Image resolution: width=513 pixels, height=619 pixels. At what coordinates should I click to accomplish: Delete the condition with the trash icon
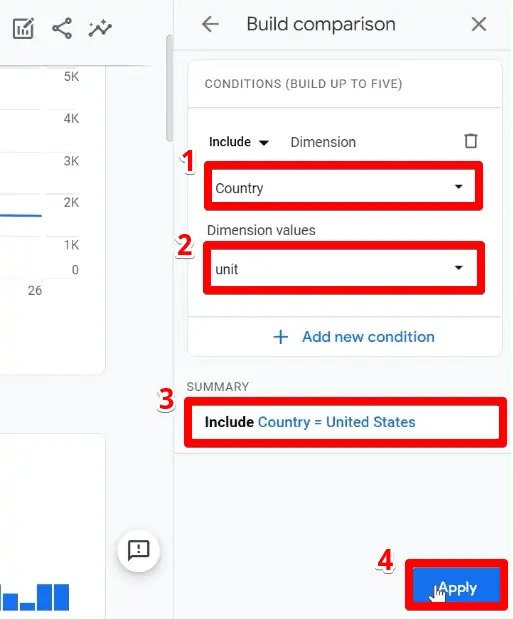pyautogui.click(x=470, y=141)
